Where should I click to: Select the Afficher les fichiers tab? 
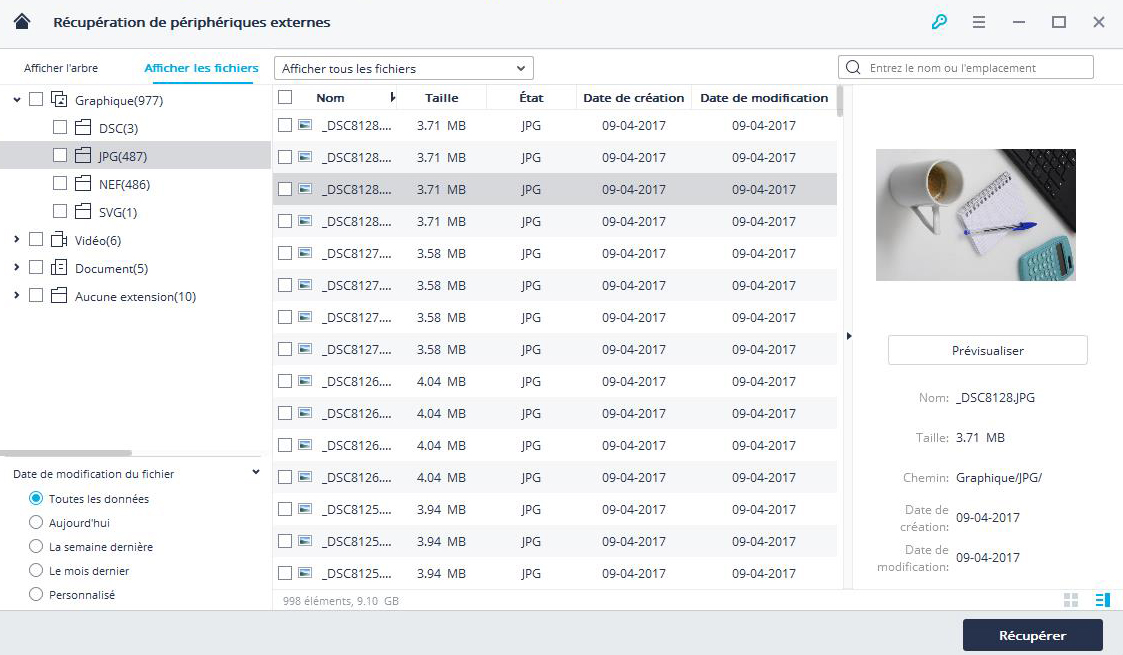[x=201, y=68]
